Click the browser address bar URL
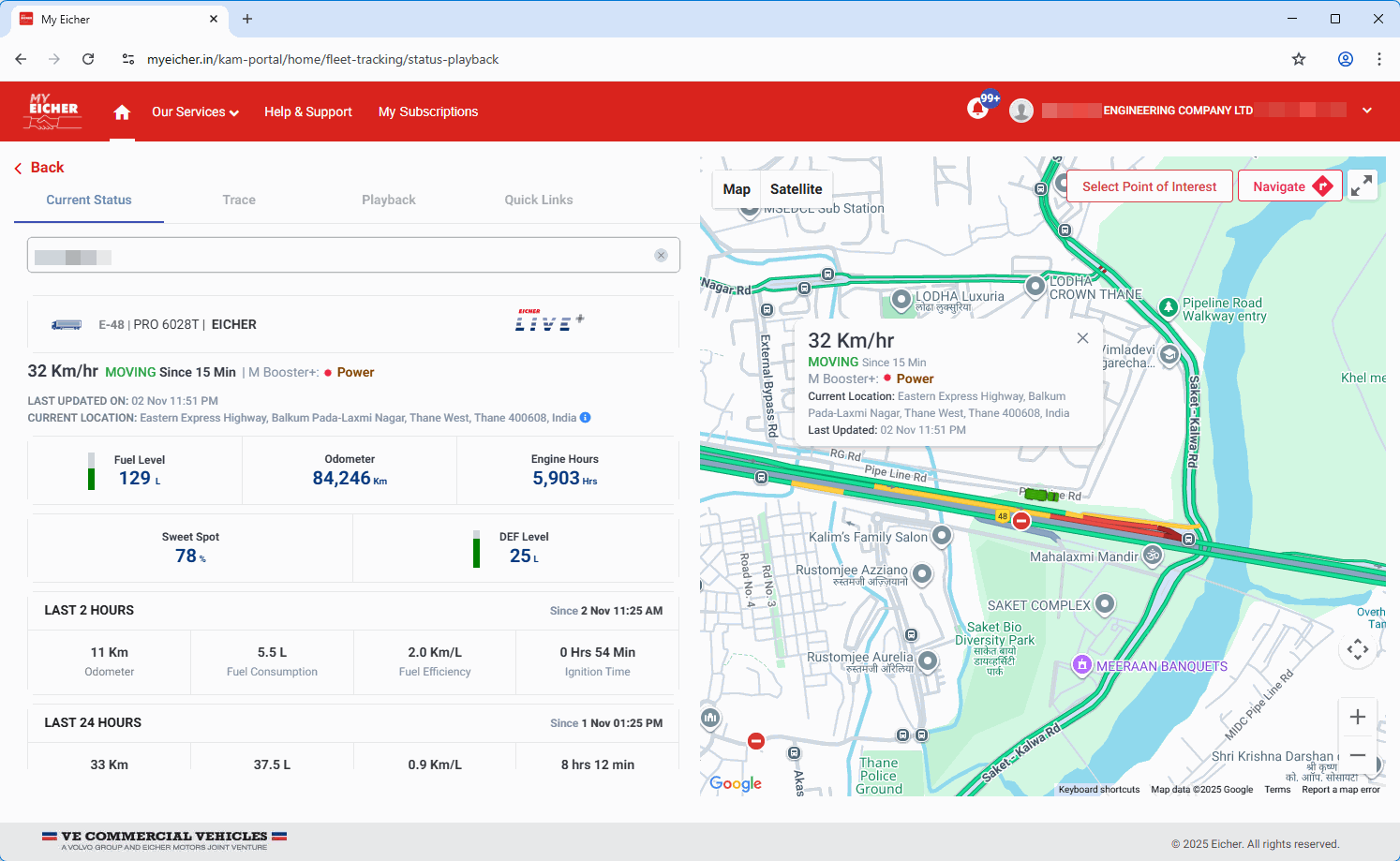 click(x=322, y=59)
